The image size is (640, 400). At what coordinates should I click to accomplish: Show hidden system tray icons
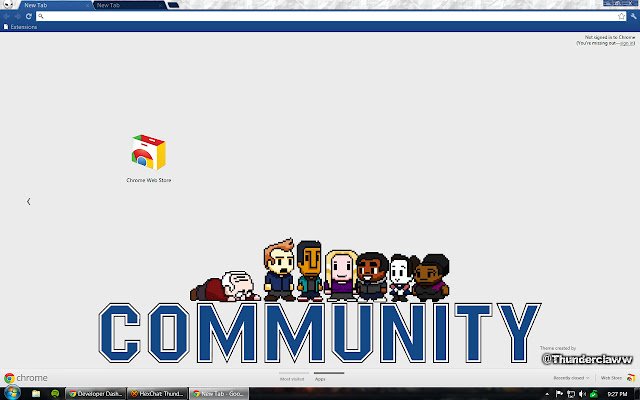547,394
